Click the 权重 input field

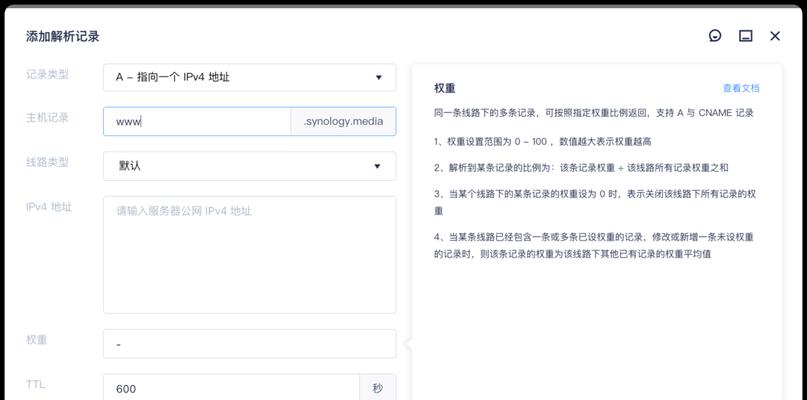point(250,344)
